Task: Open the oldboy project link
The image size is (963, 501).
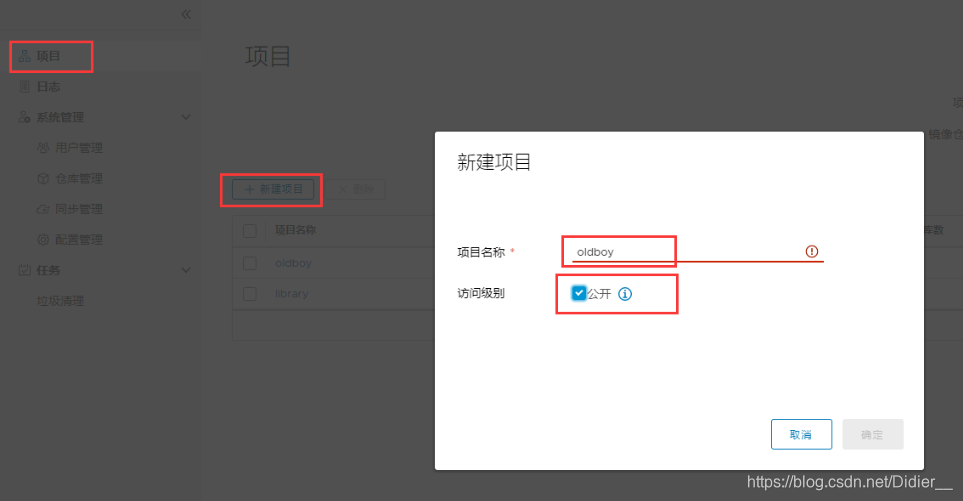Action: coord(293,263)
